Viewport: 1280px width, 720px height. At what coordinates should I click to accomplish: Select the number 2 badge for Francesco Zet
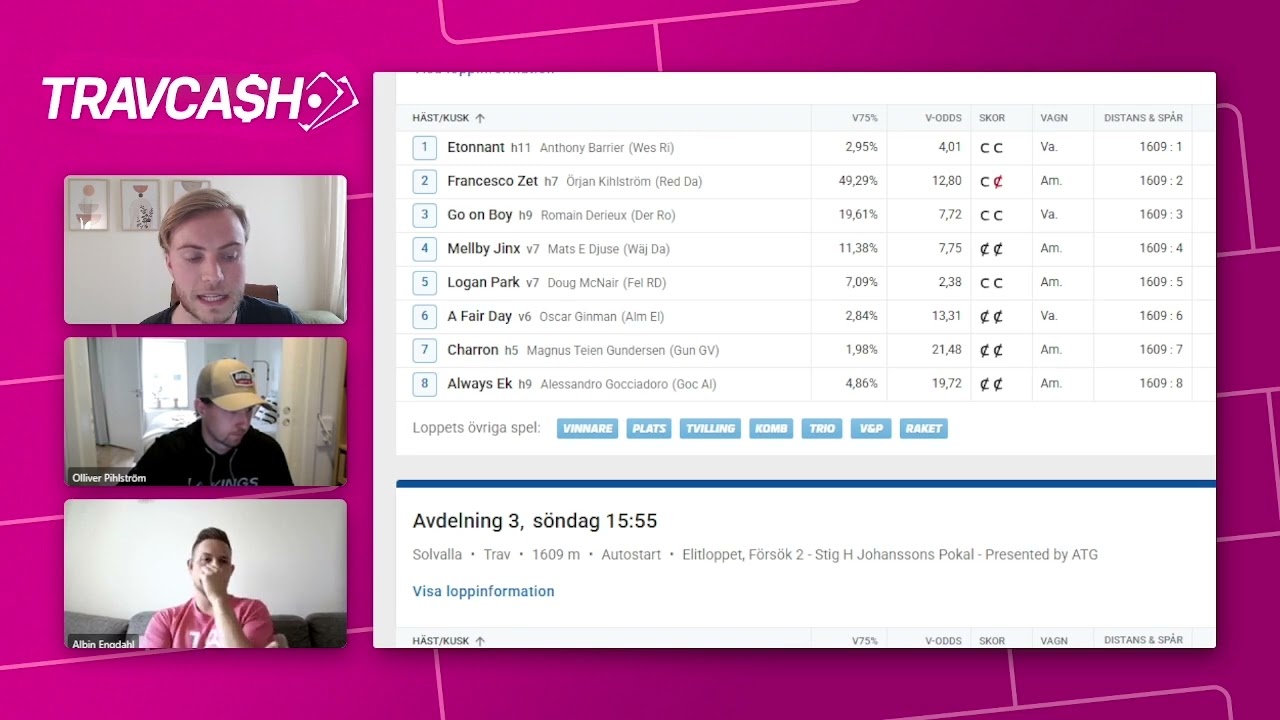(424, 181)
